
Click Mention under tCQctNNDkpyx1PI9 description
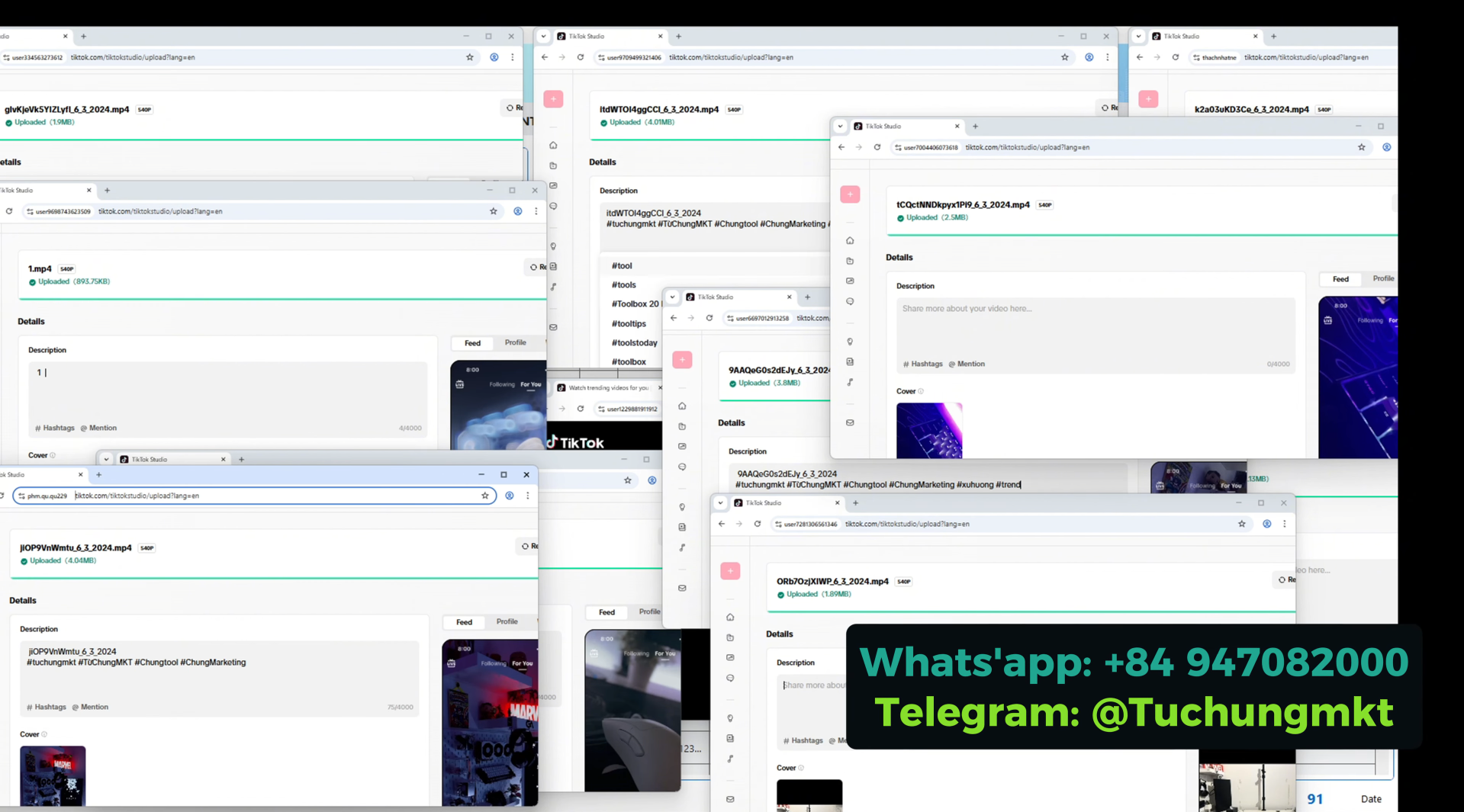pos(967,364)
